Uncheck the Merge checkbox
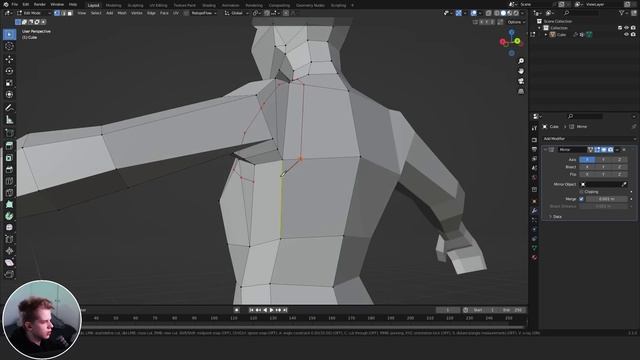640x360 pixels. click(x=582, y=199)
